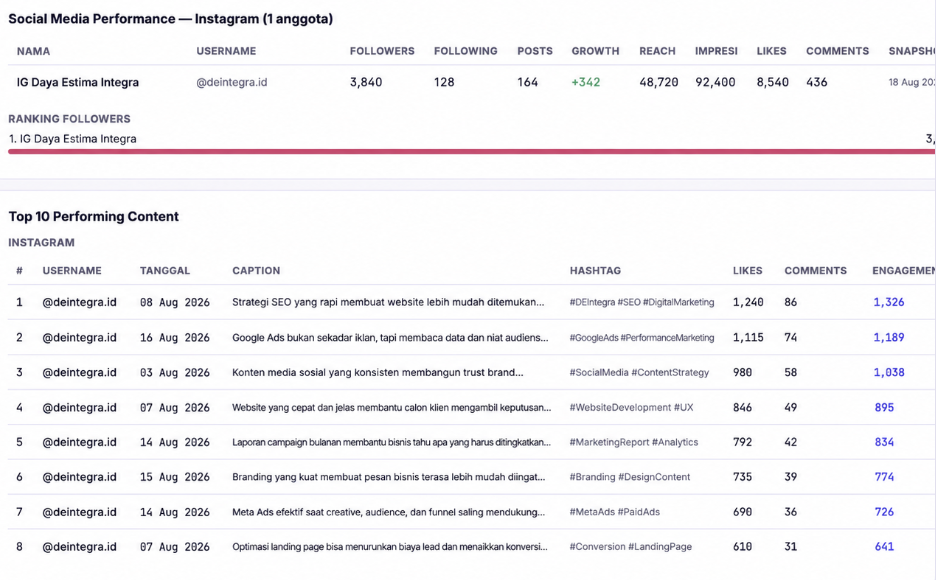Click the 92,400 impressions value
This screenshot has height=580, width=936.
(x=715, y=82)
